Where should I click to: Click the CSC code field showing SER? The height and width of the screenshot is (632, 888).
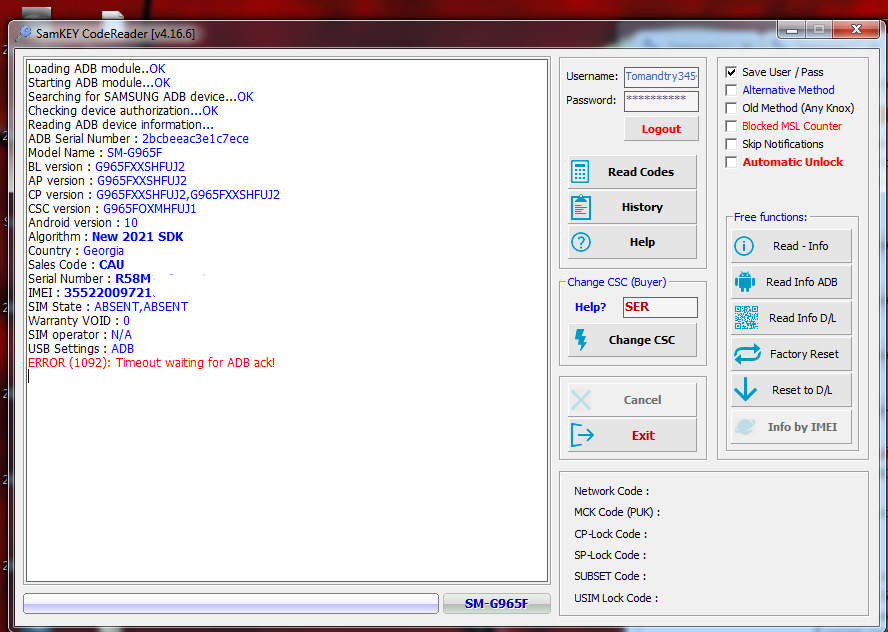pyautogui.click(x=660, y=307)
